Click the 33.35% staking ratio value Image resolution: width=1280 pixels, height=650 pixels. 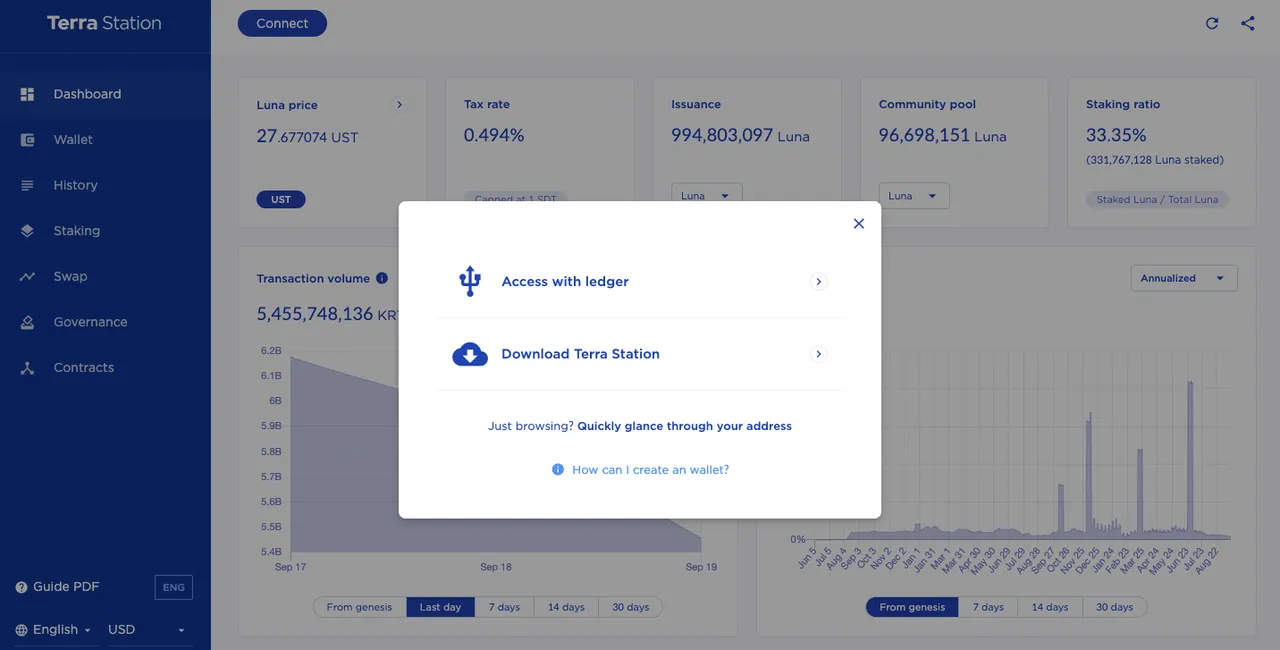pos(1116,135)
